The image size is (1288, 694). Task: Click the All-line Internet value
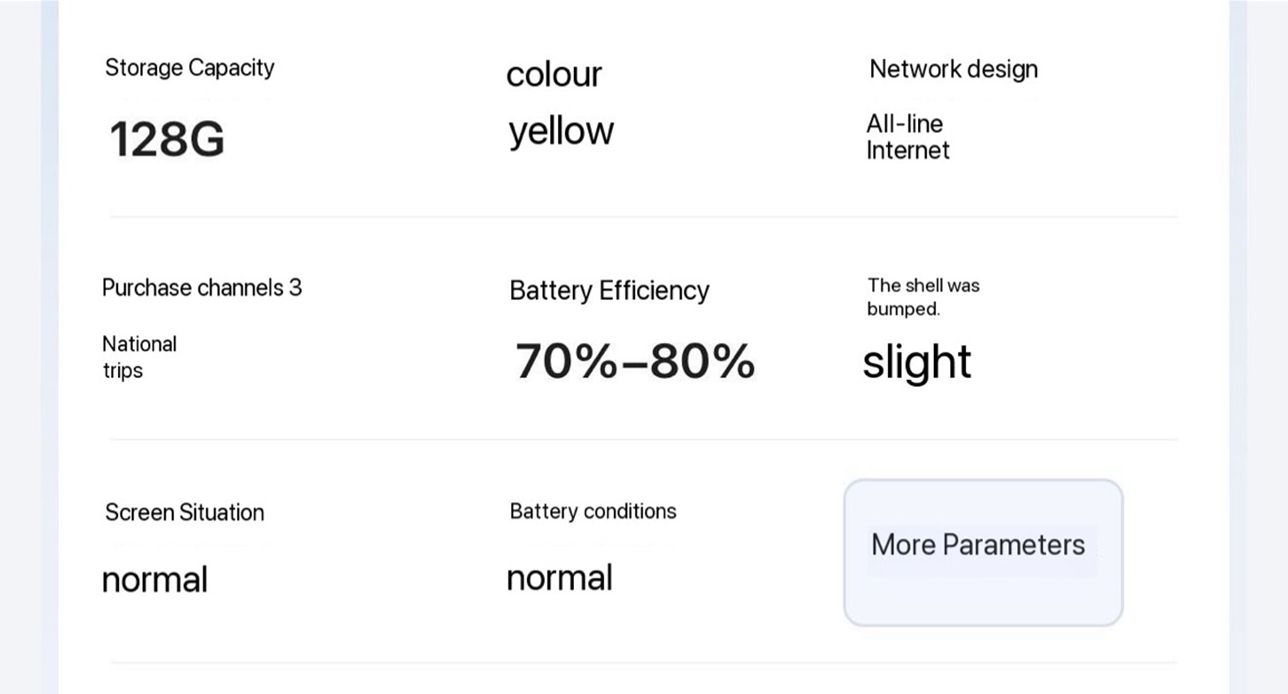coord(908,137)
